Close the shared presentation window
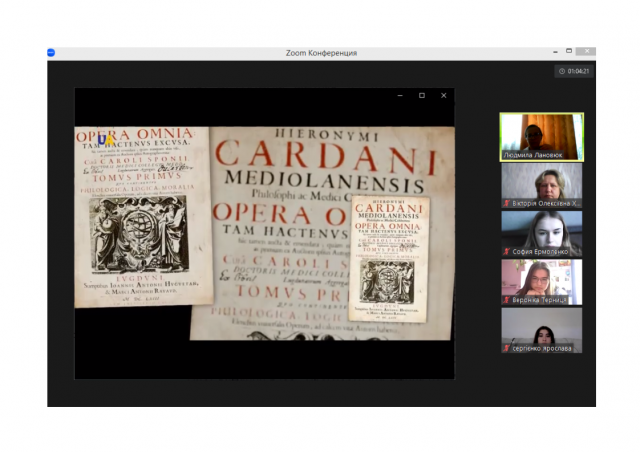The width and height of the screenshot is (640, 452). click(444, 96)
